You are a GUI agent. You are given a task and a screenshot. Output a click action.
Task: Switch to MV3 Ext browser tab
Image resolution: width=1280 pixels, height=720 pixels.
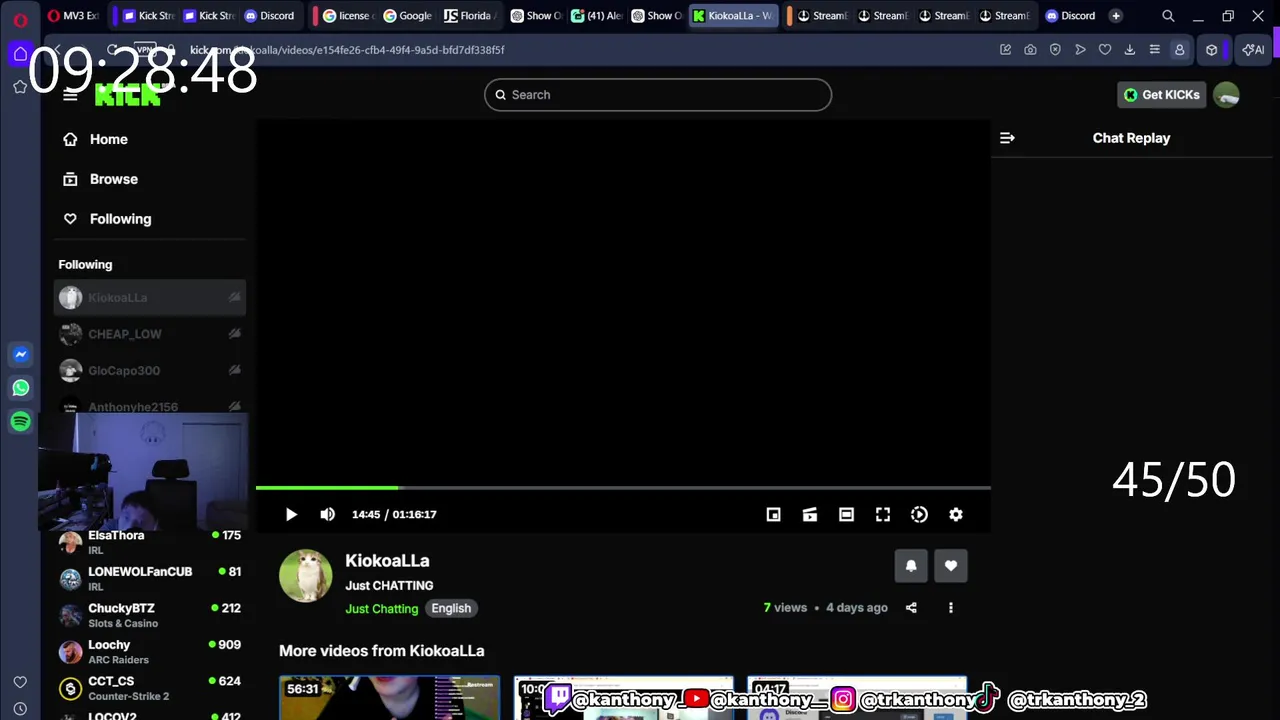pyautogui.click(x=73, y=16)
